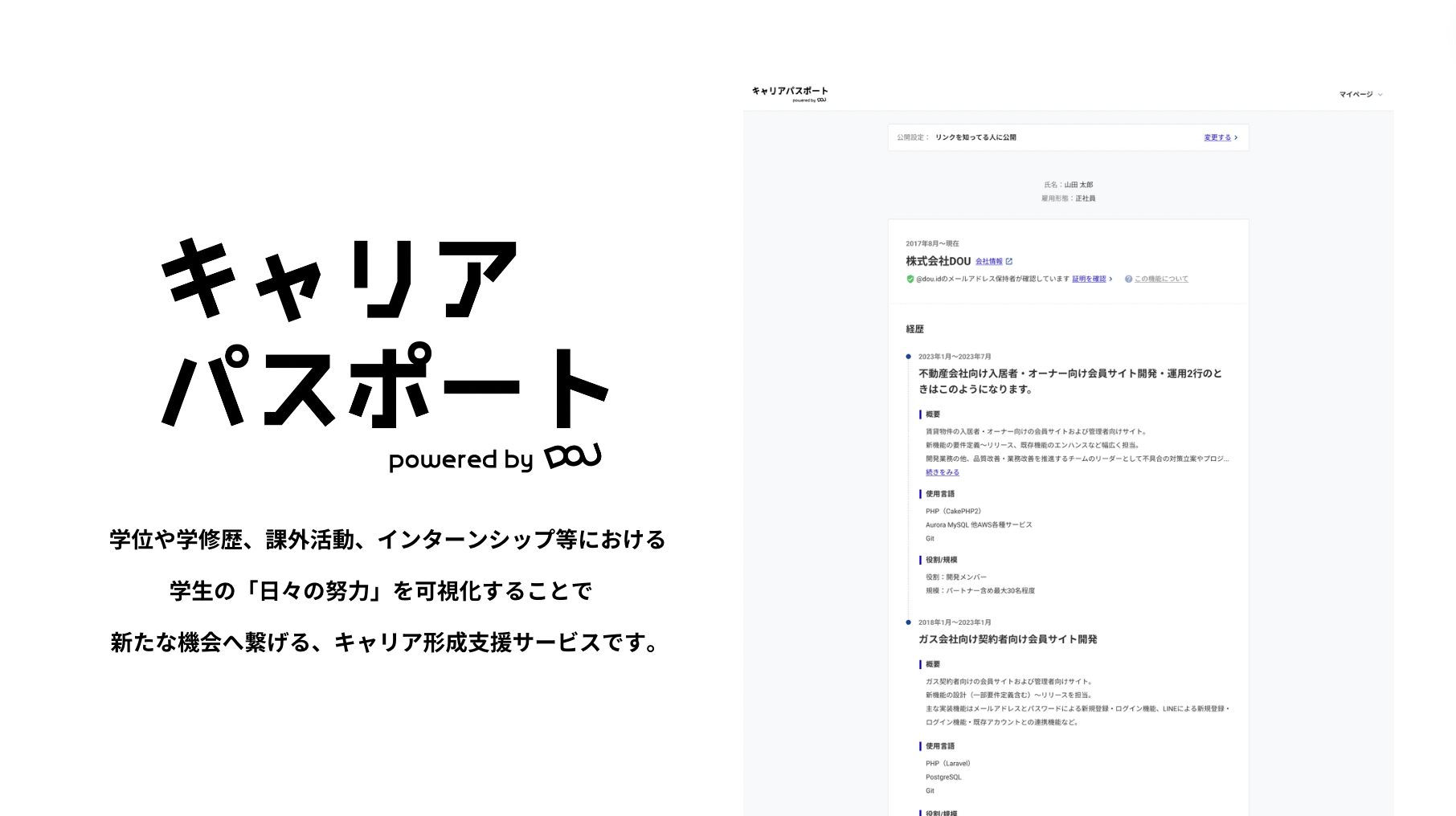Select the timeline dot for 2018年1月〜2023年1月
Viewport: 1456px width, 816px height.
(909, 622)
